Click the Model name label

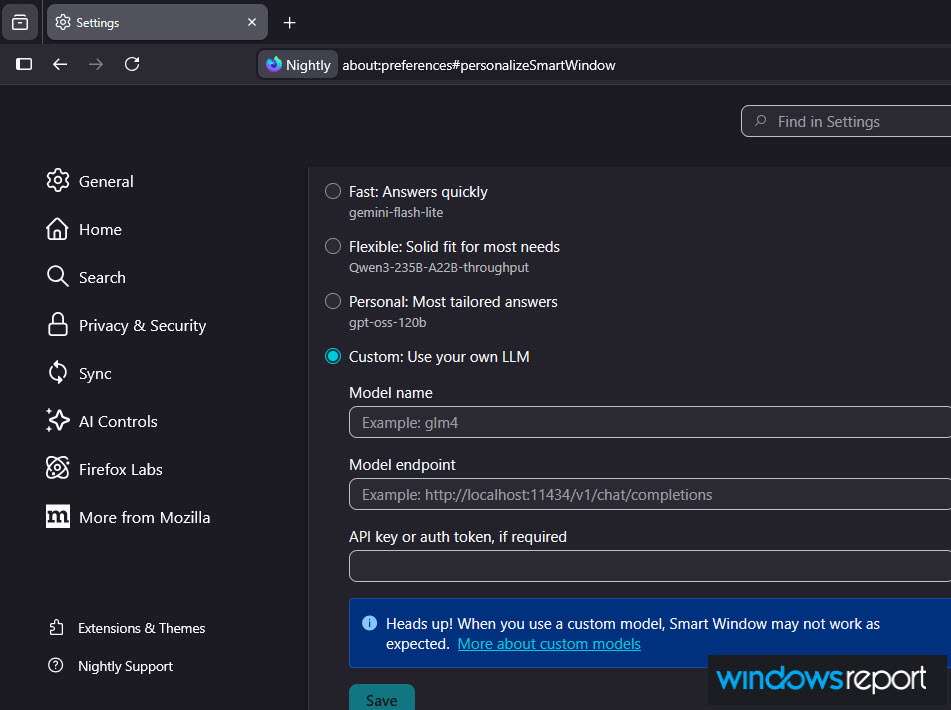point(391,393)
